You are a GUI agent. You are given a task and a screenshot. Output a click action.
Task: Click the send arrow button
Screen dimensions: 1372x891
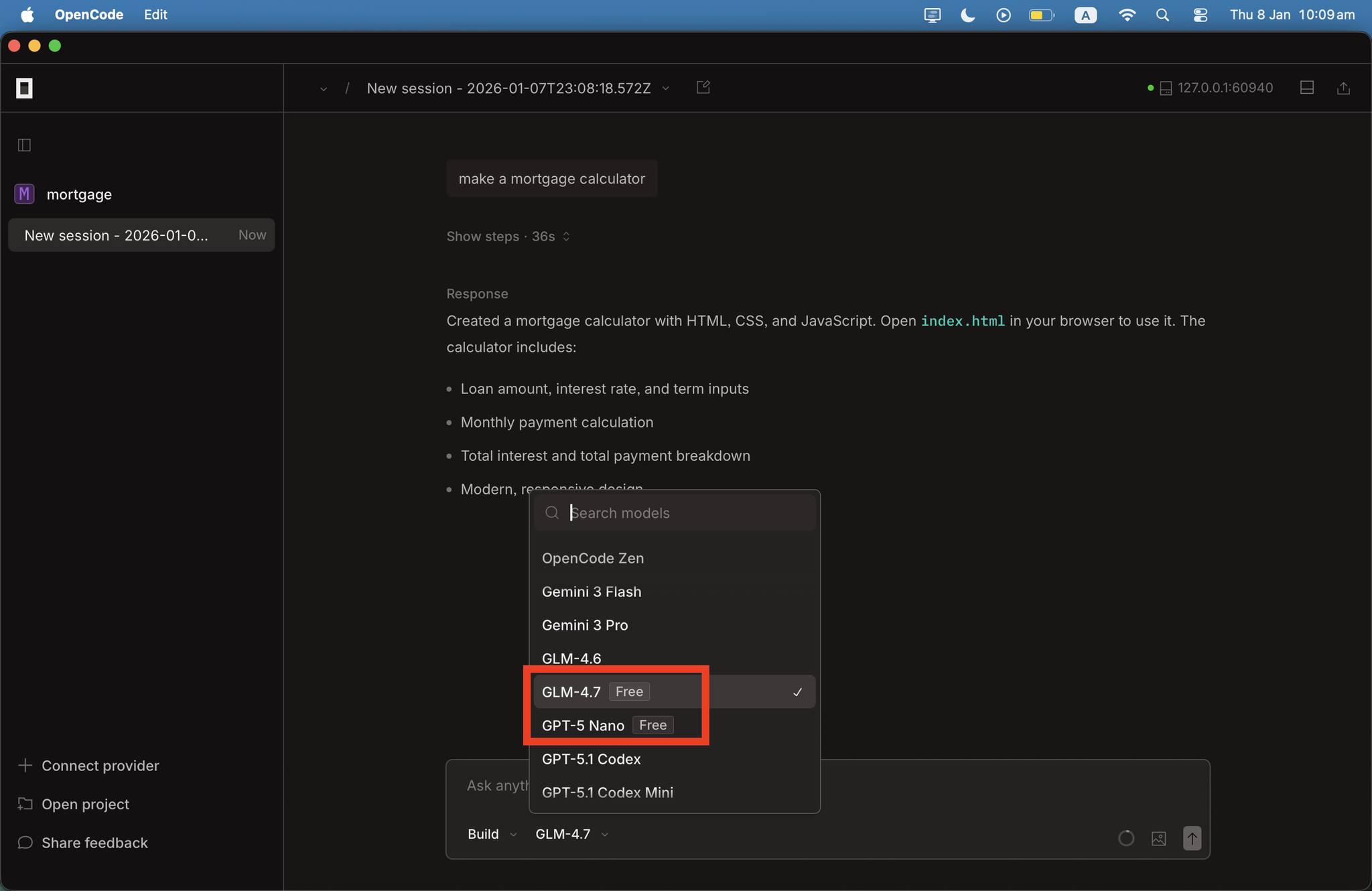click(1192, 838)
